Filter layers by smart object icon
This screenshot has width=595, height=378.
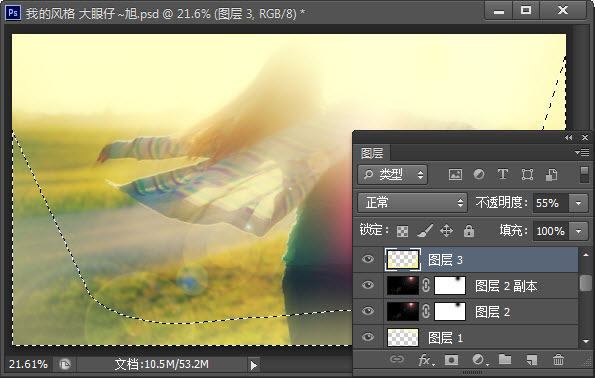pos(551,175)
